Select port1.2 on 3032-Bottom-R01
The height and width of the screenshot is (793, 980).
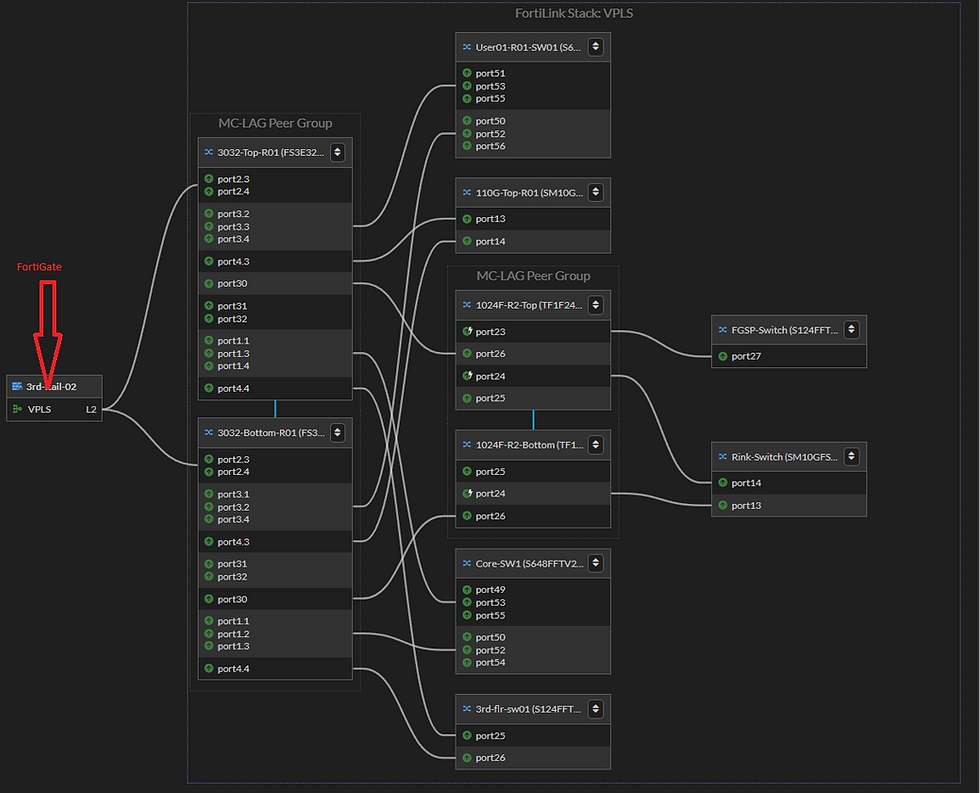[x=233, y=634]
